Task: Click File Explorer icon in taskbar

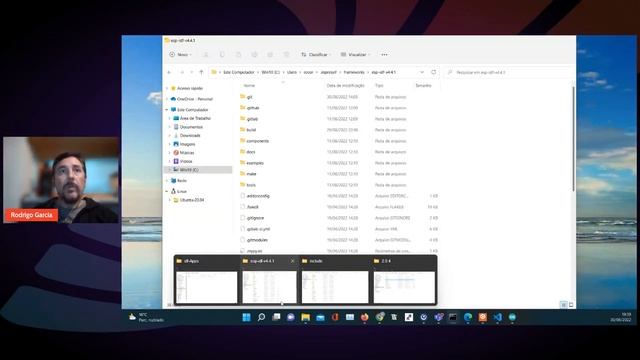Action: click(x=306, y=317)
